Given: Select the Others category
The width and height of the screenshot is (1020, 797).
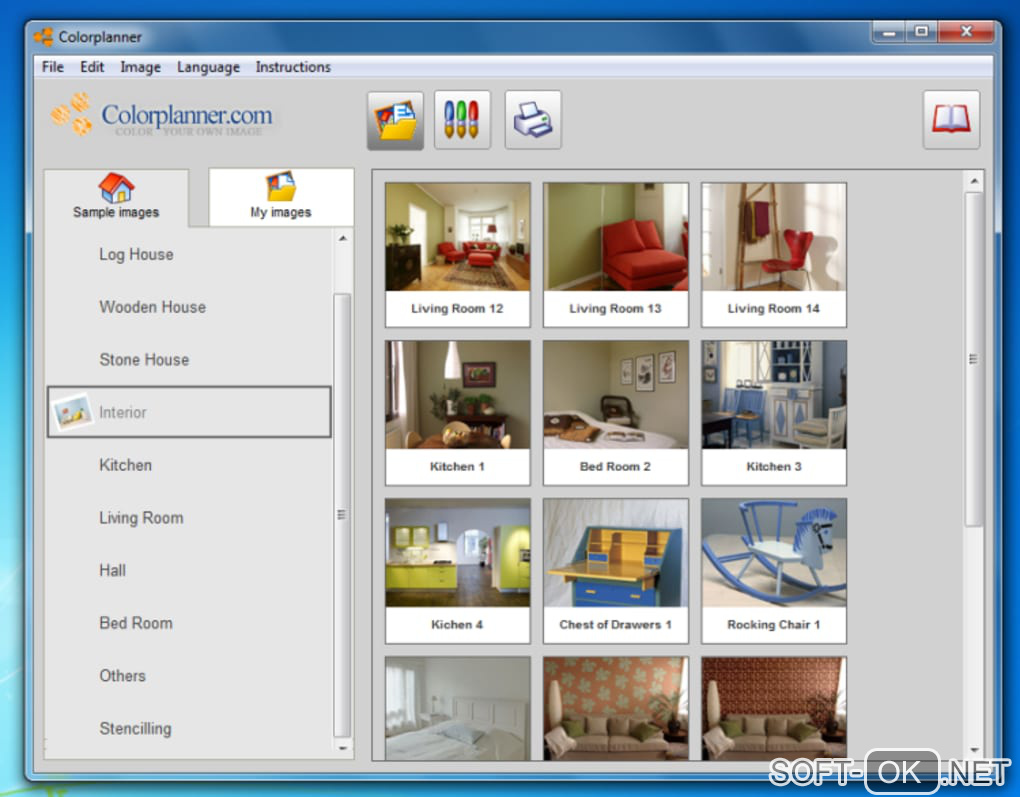Looking at the screenshot, I should coord(189,676).
